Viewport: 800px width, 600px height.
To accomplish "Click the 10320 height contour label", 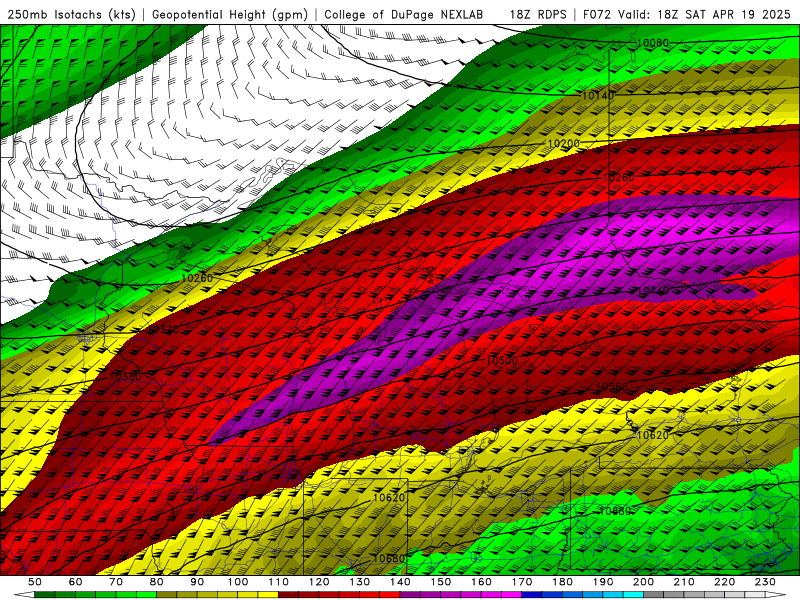I will click(164, 330).
